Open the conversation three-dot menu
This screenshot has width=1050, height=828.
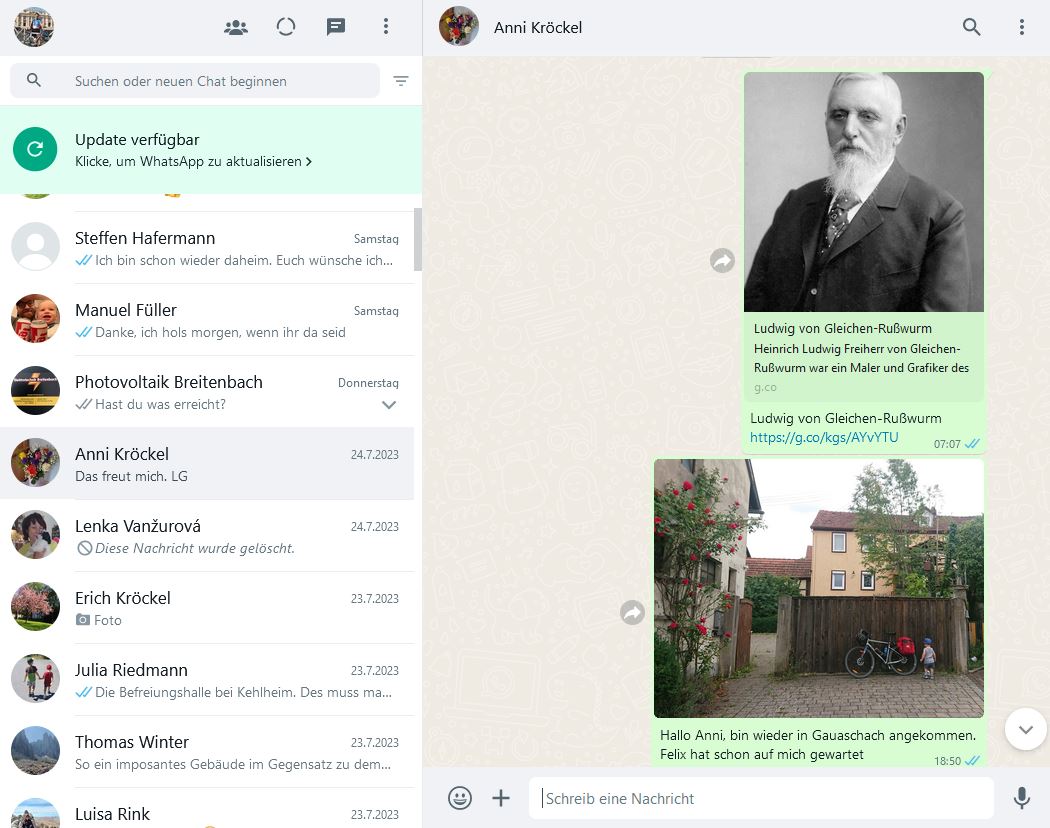coord(1021,27)
